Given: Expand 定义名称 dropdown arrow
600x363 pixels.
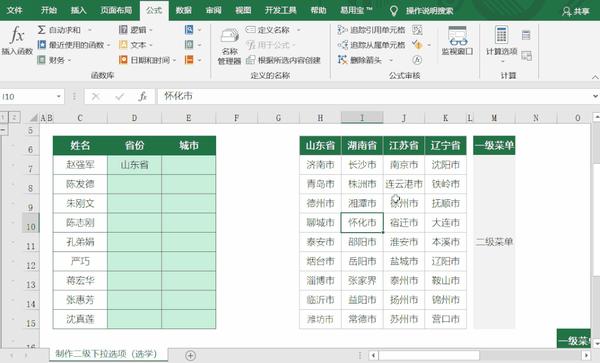Looking at the screenshot, I should pyautogui.click(x=298, y=30).
